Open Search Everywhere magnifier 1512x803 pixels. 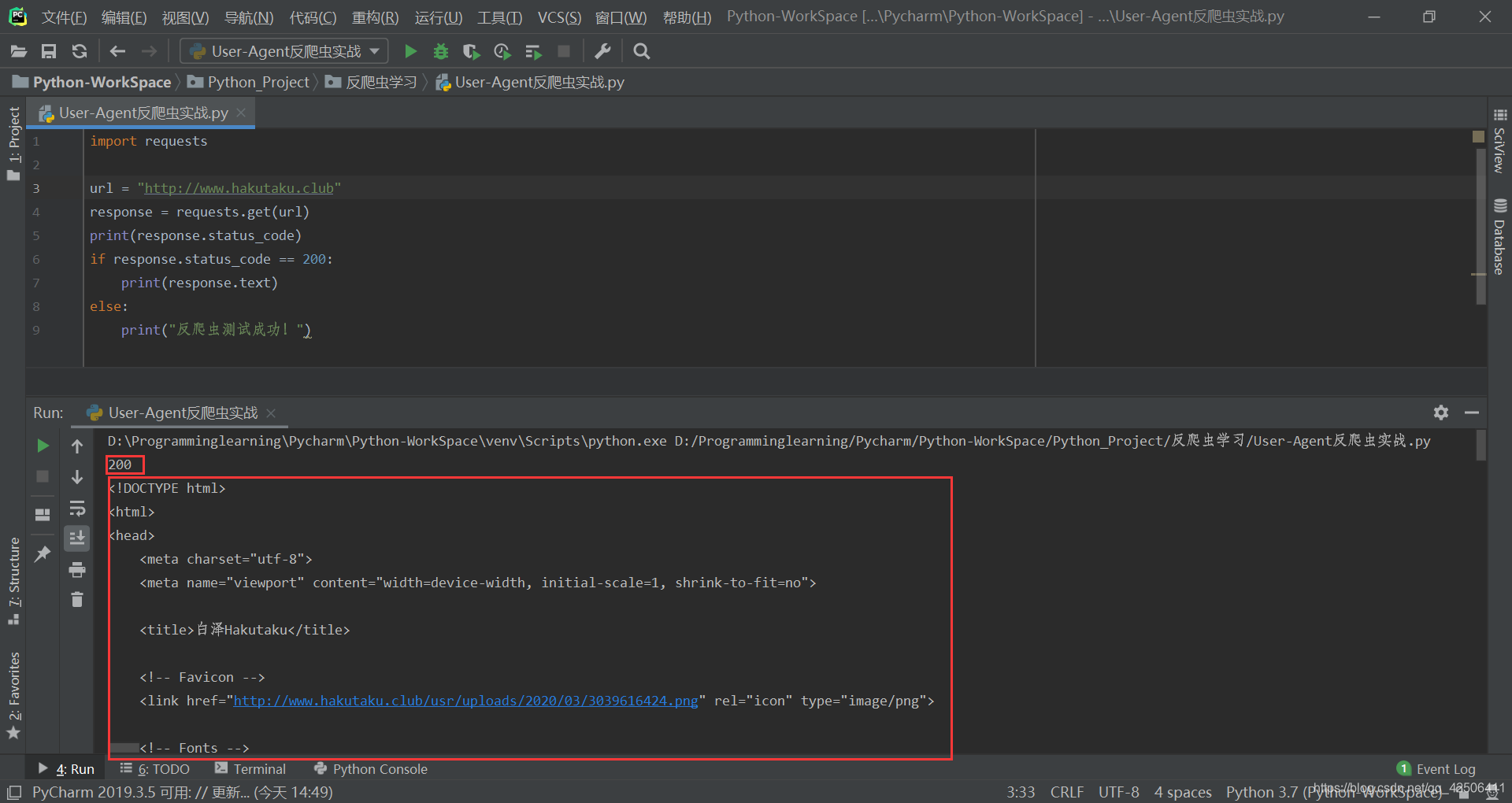click(x=642, y=51)
